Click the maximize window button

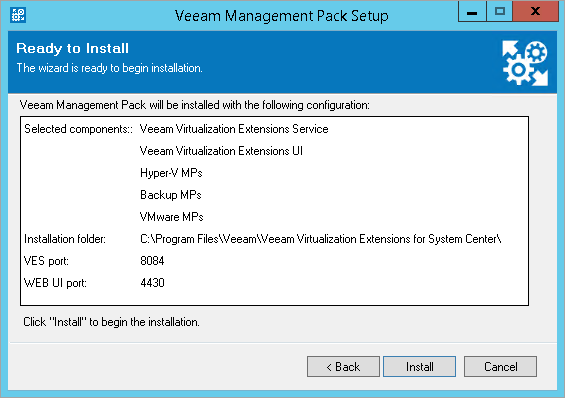[x=500, y=12]
